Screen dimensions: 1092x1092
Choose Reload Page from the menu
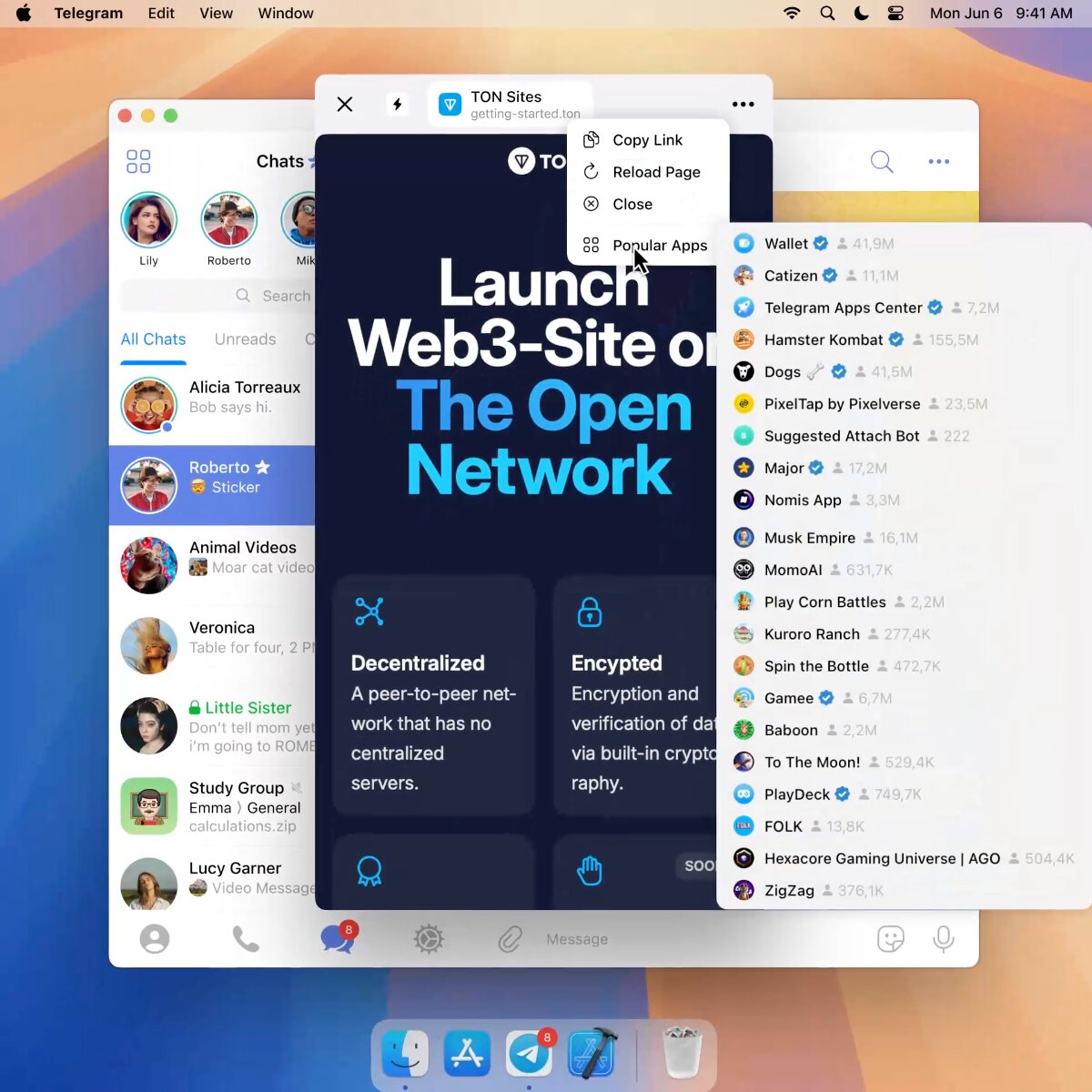coord(648,172)
